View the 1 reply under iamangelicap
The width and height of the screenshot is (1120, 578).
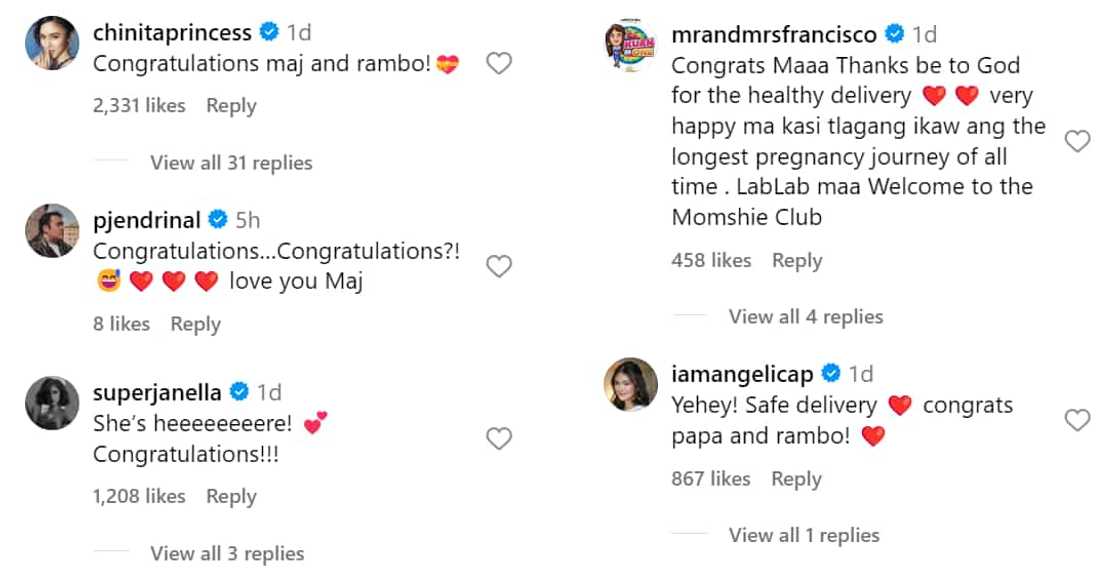click(x=804, y=535)
